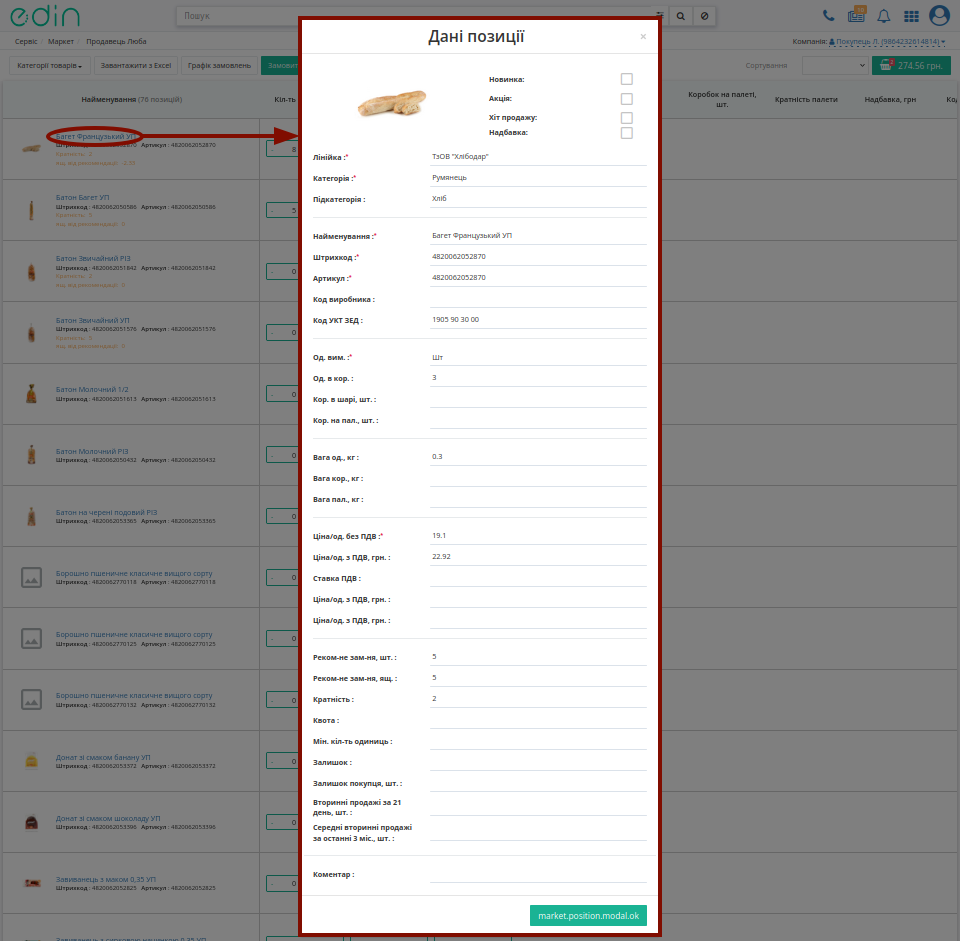This screenshot has height=941, width=960.
Task: Click placeholder image of first Борошно row
Action: tap(31, 577)
